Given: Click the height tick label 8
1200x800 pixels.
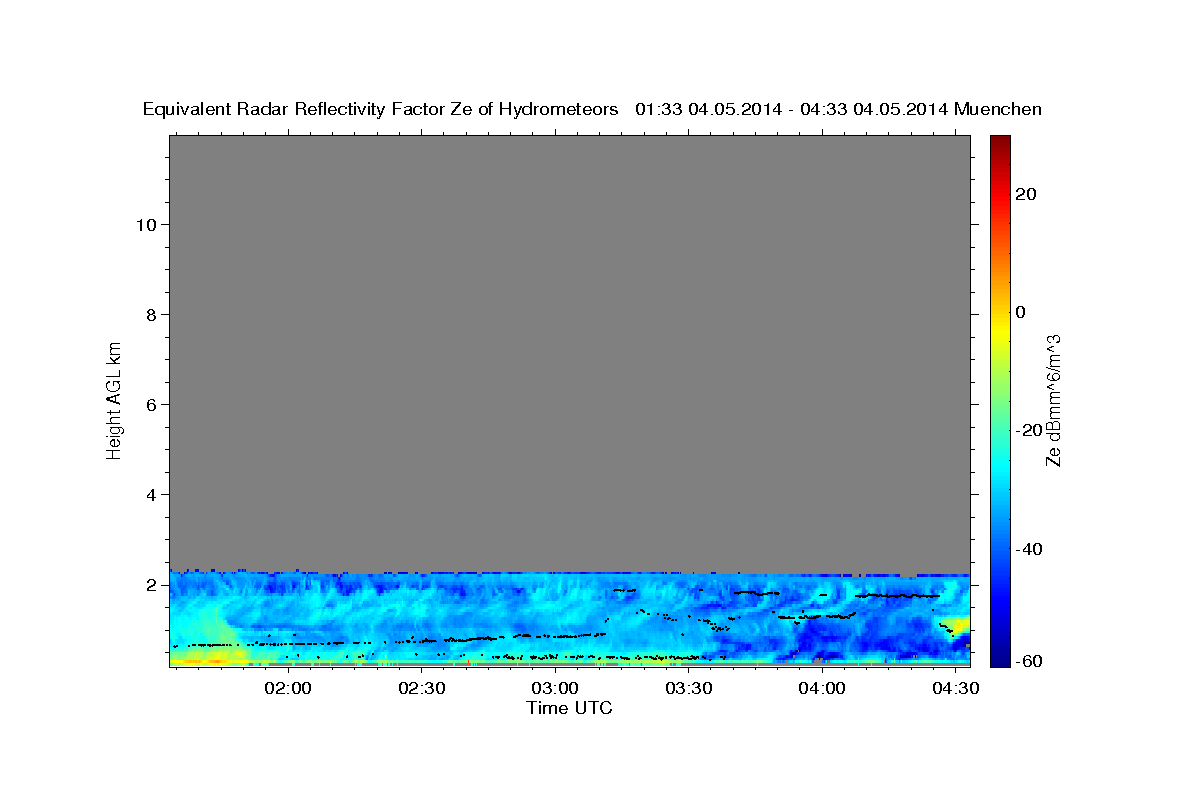Looking at the screenshot, I should coord(150,315).
